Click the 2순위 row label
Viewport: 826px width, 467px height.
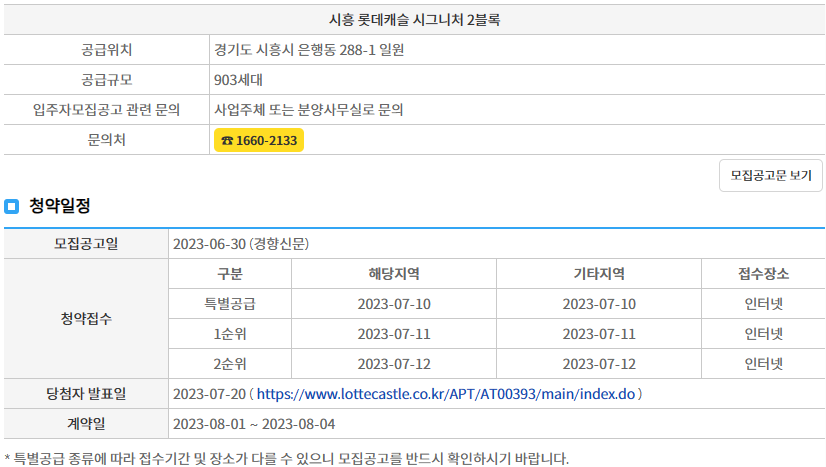230,364
